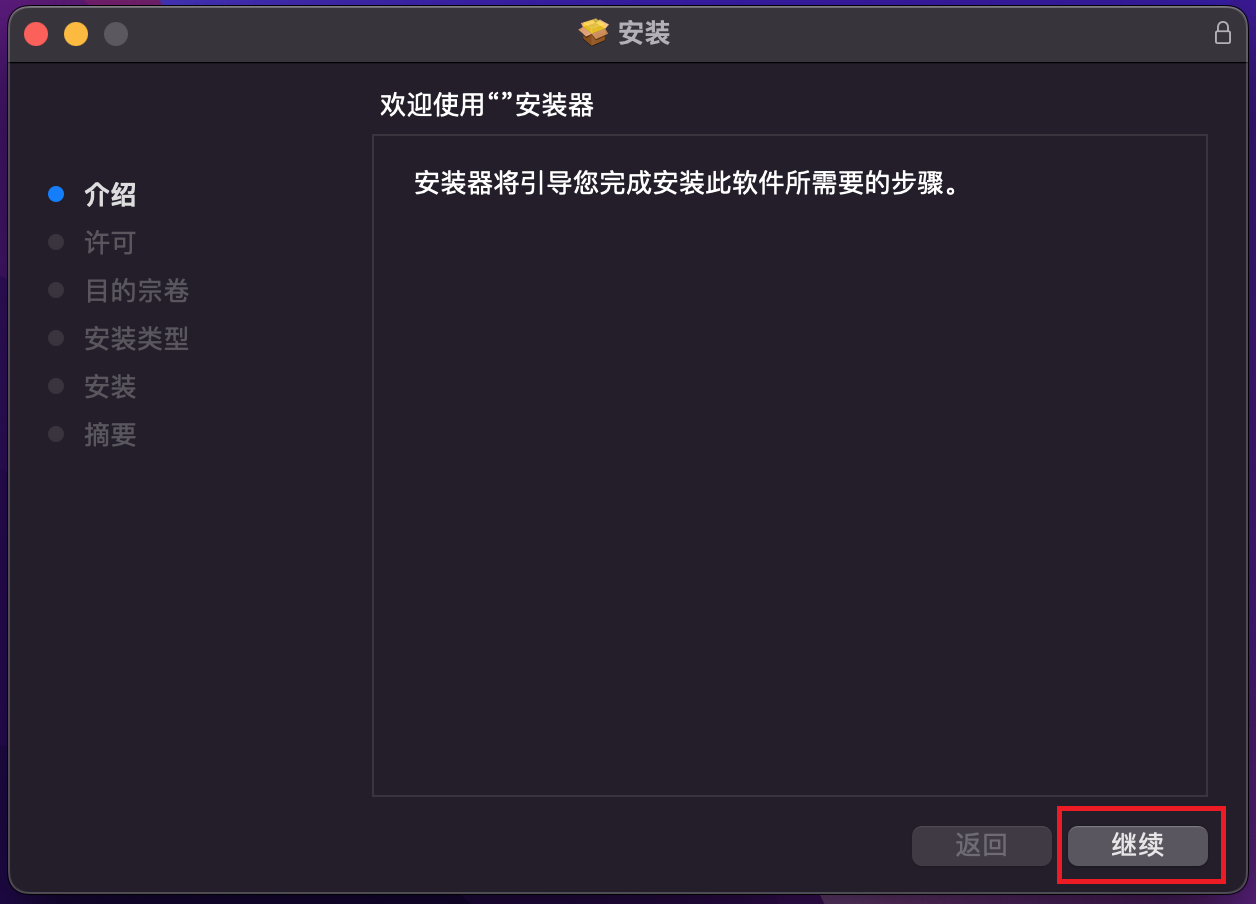Click the installer introduction message text

pos(687,184)
